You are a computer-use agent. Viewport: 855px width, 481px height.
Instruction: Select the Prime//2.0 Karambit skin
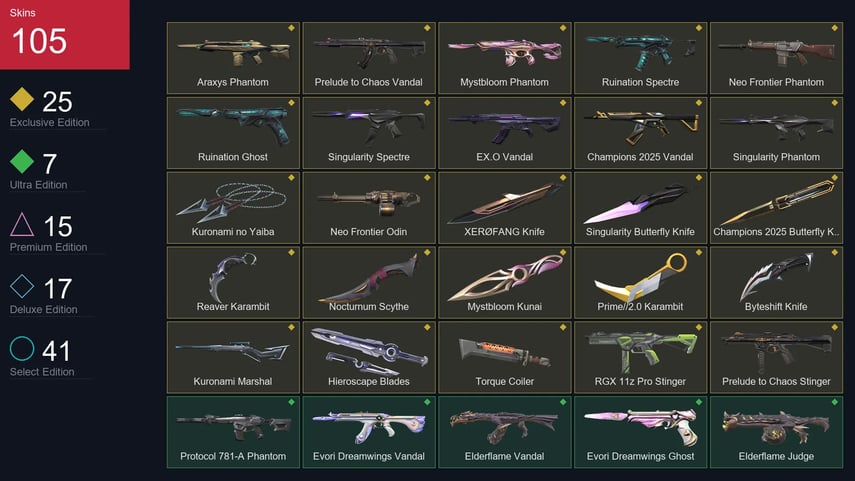click(x=640, y=282)
